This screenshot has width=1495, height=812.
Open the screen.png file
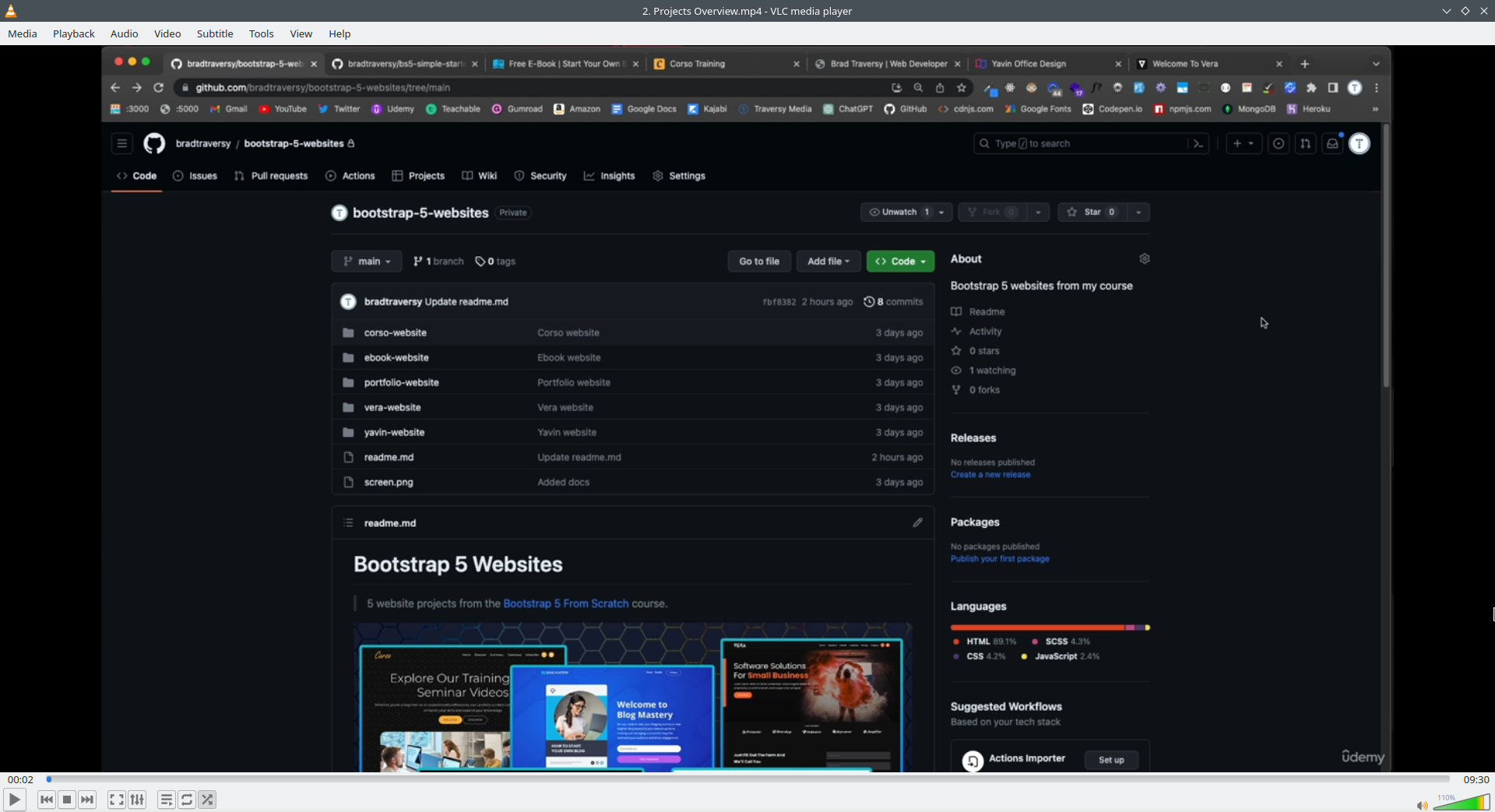(x=389, y=482)
